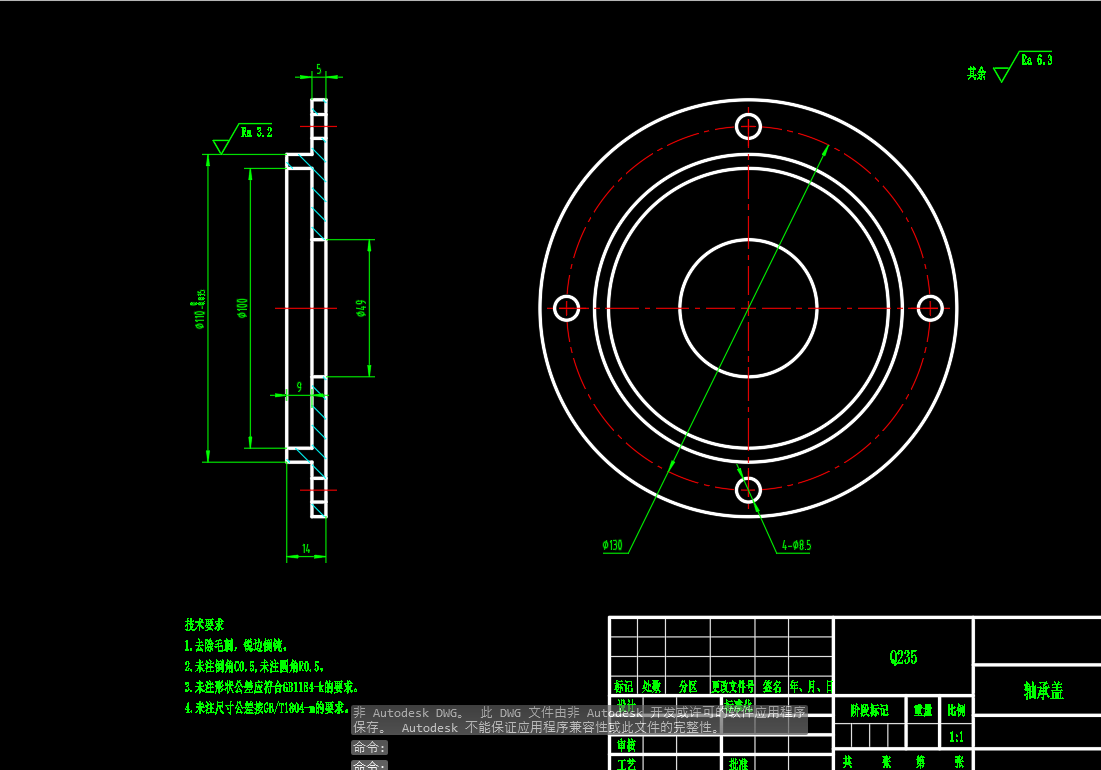This screenshot has width=1101, height=770.
Task: Select the Ra 3.2 surface roughness label
Action: point(256,132)
